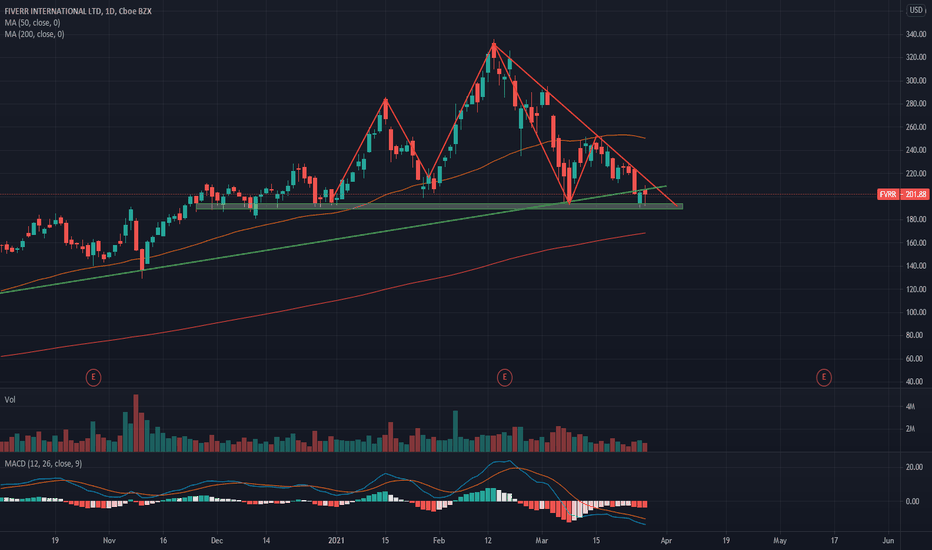Click the 340.00 price axis label
This screenshot has height=550, width=932.
click(916, 34)
